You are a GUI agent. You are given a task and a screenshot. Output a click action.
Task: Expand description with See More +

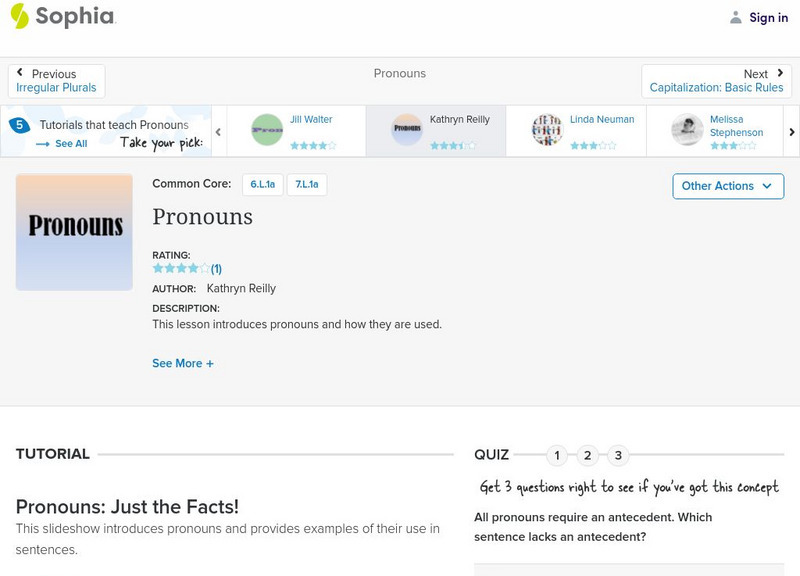pyautogui.click(x=183, y=364)
